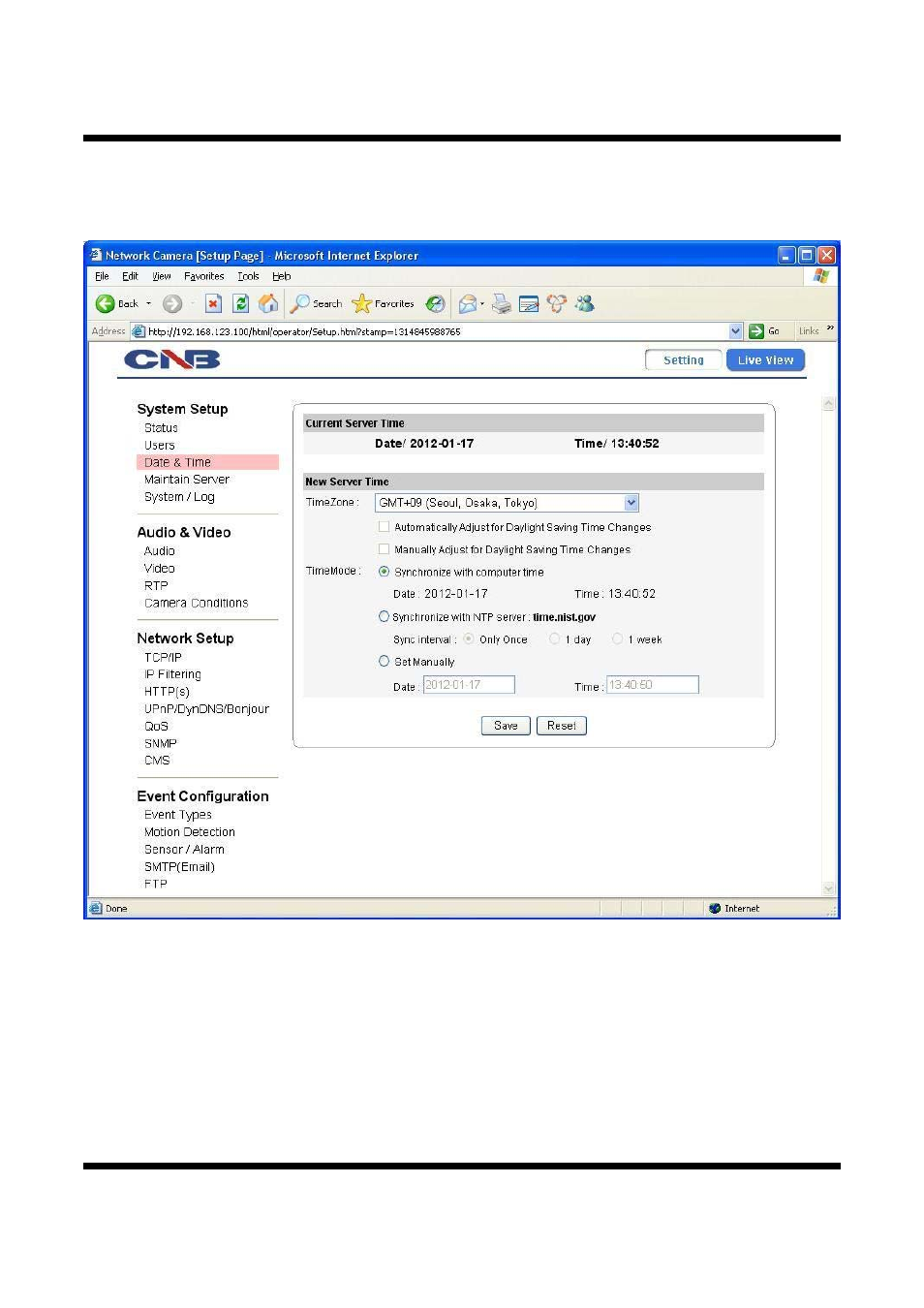Click the Discuss toolbar icon
This screenshot has height=1308, width=924.
pyautogui.click(x=557, y=304)
